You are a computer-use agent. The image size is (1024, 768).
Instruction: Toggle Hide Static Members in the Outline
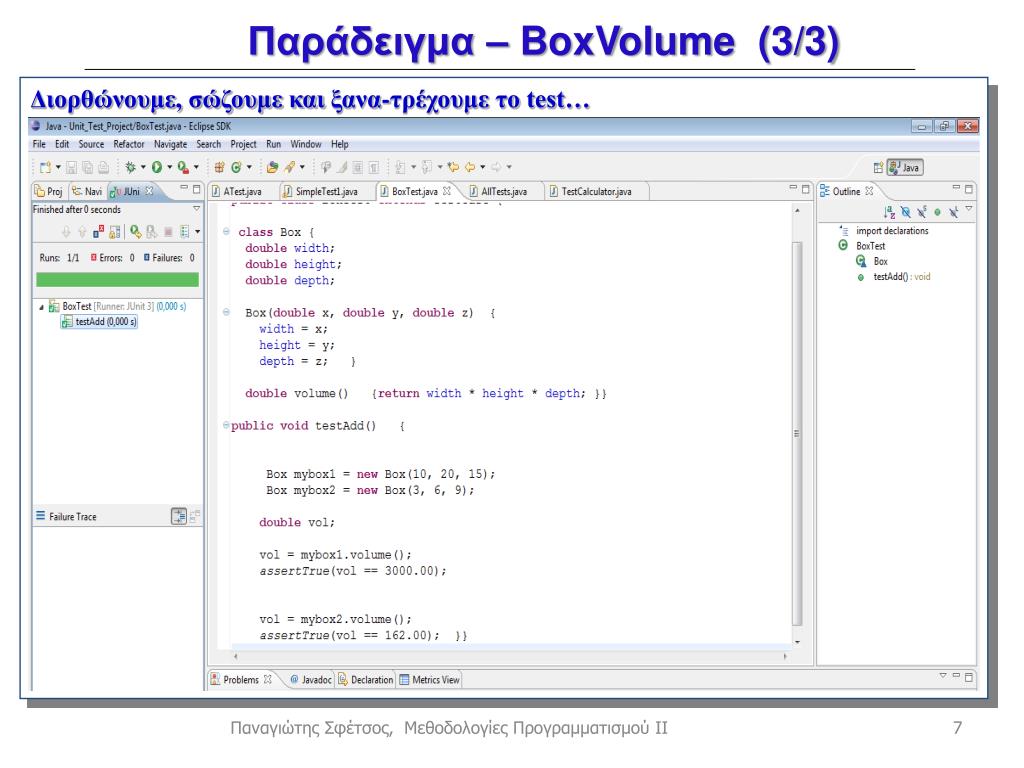(x=921, y=212)
